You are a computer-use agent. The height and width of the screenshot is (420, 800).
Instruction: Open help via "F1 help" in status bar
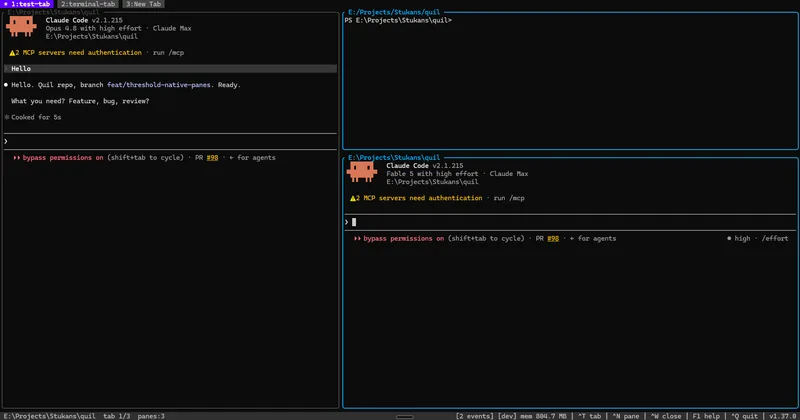pyautogui.click(x=706, y=416)
